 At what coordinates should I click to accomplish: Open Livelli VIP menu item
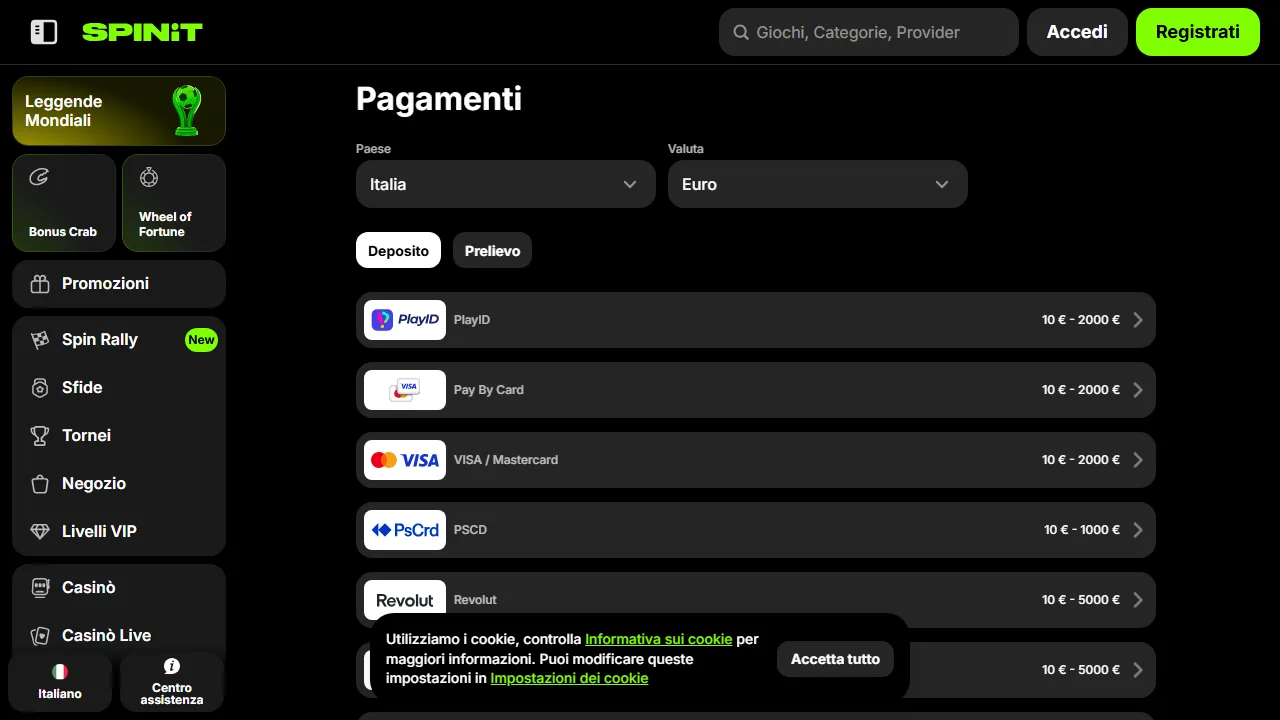pyautogui.click(x=119, y=532)
